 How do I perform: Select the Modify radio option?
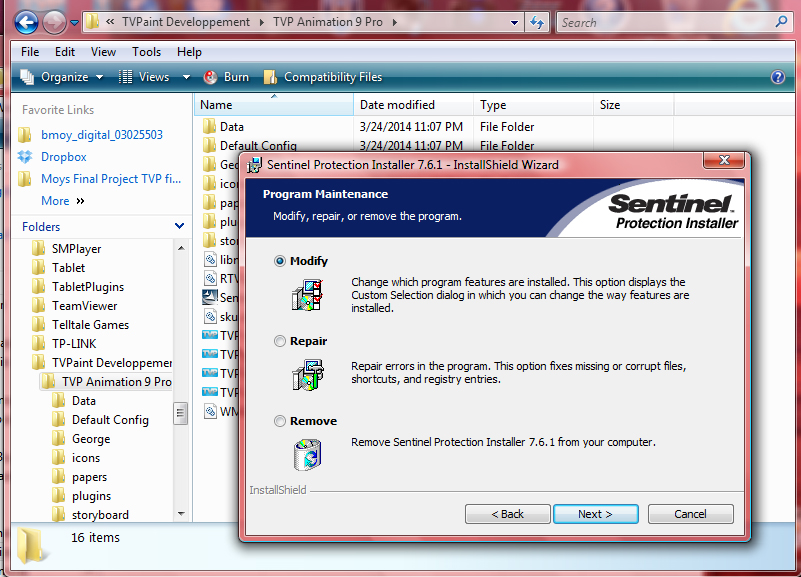[x=280, y=261]
